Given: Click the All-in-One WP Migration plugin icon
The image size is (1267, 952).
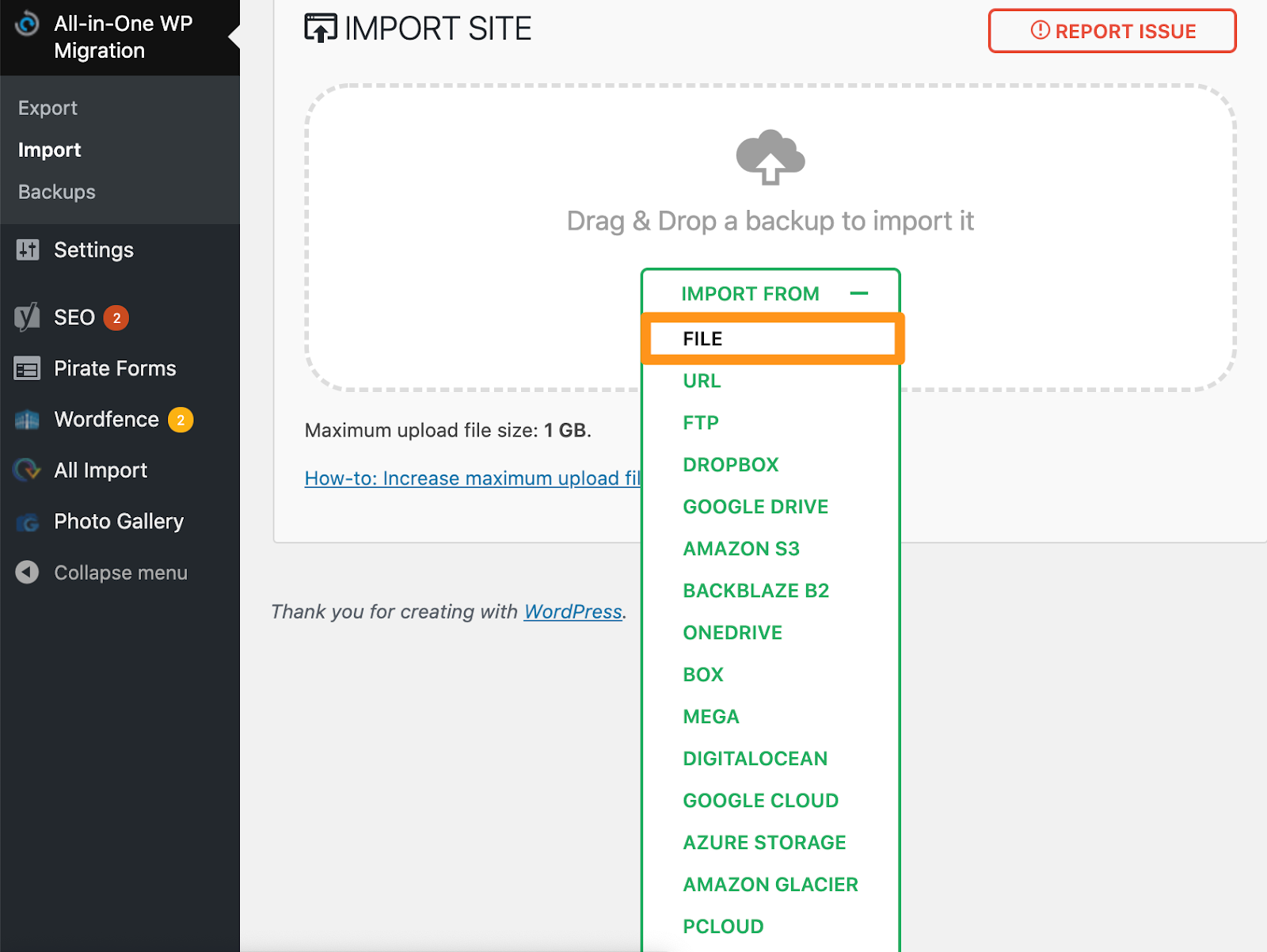Looking at the screenshot, I should [x=26, y=25].
